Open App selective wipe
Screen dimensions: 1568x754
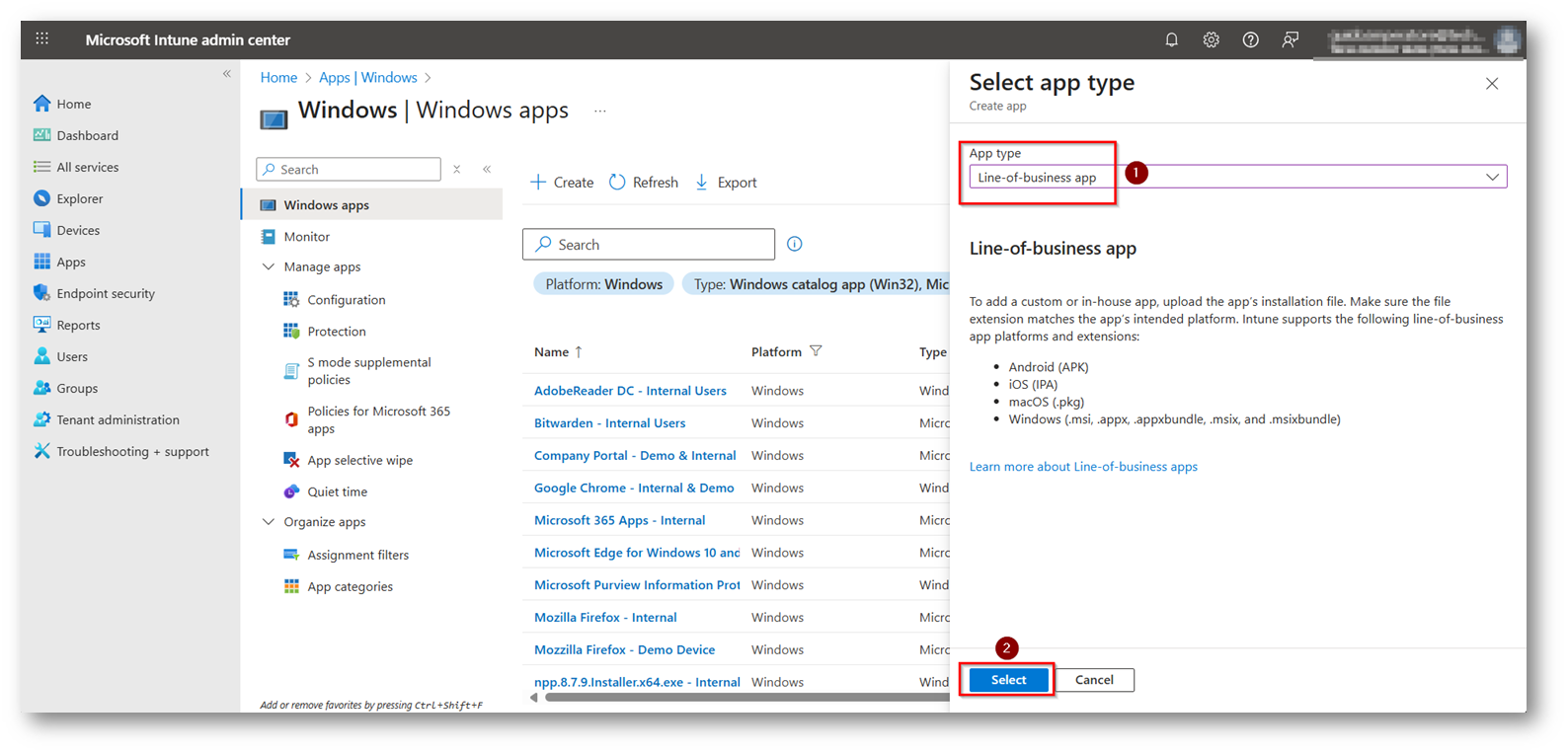point(359,460)
